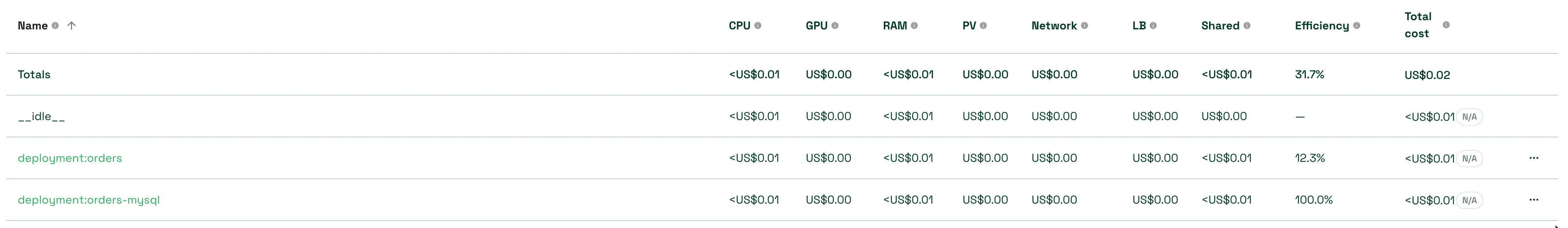Click the N/A badge in __idle__ row
The width and height of the screenshot is (1568, 228).
point(1469,117)
